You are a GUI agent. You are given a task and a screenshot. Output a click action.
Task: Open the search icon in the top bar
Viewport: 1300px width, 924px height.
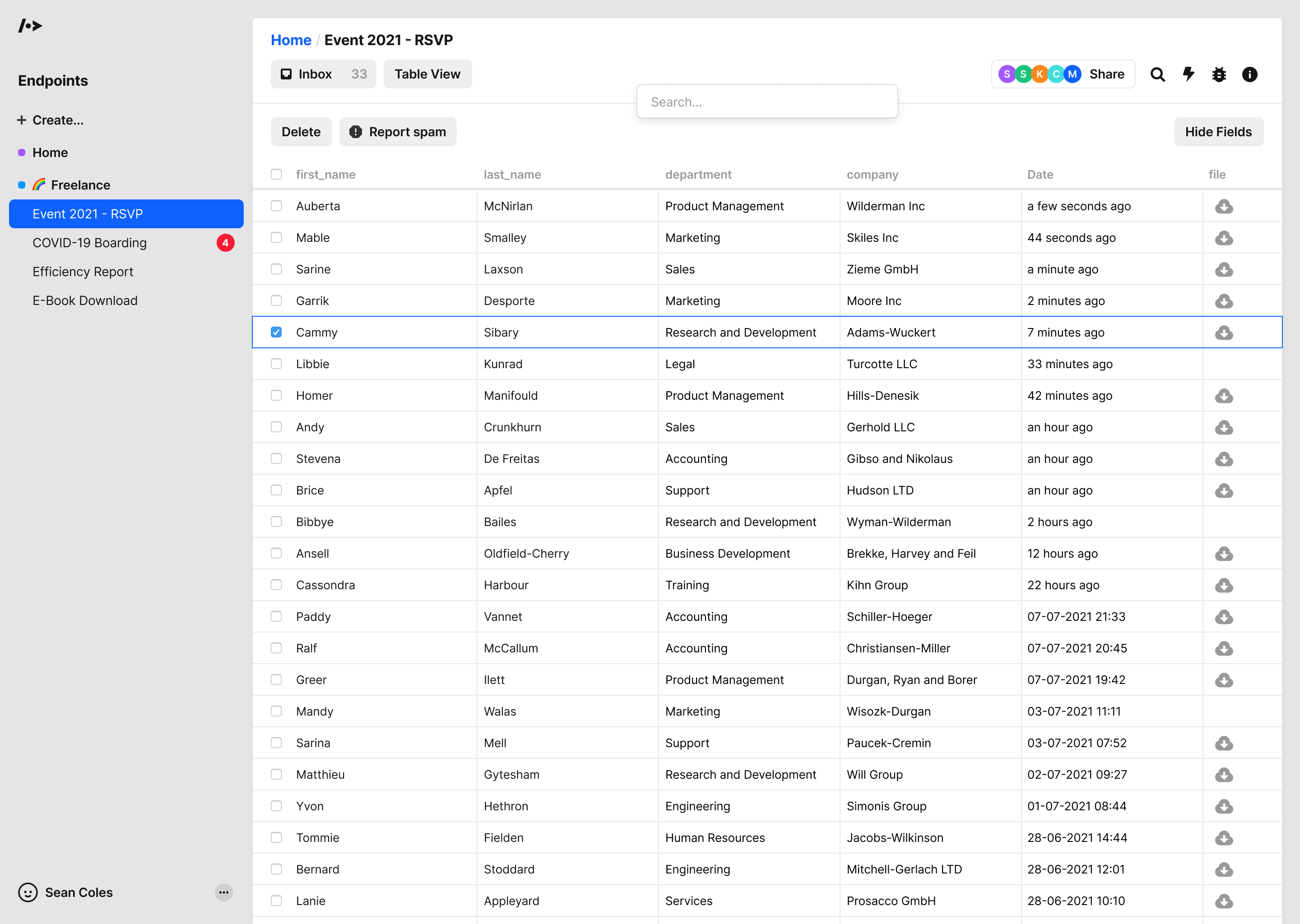tap(1158, 74)
